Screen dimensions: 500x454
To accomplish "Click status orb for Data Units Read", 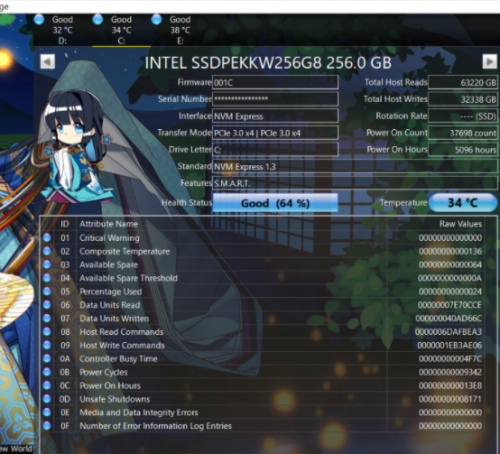I will click(x=47, y=305).
